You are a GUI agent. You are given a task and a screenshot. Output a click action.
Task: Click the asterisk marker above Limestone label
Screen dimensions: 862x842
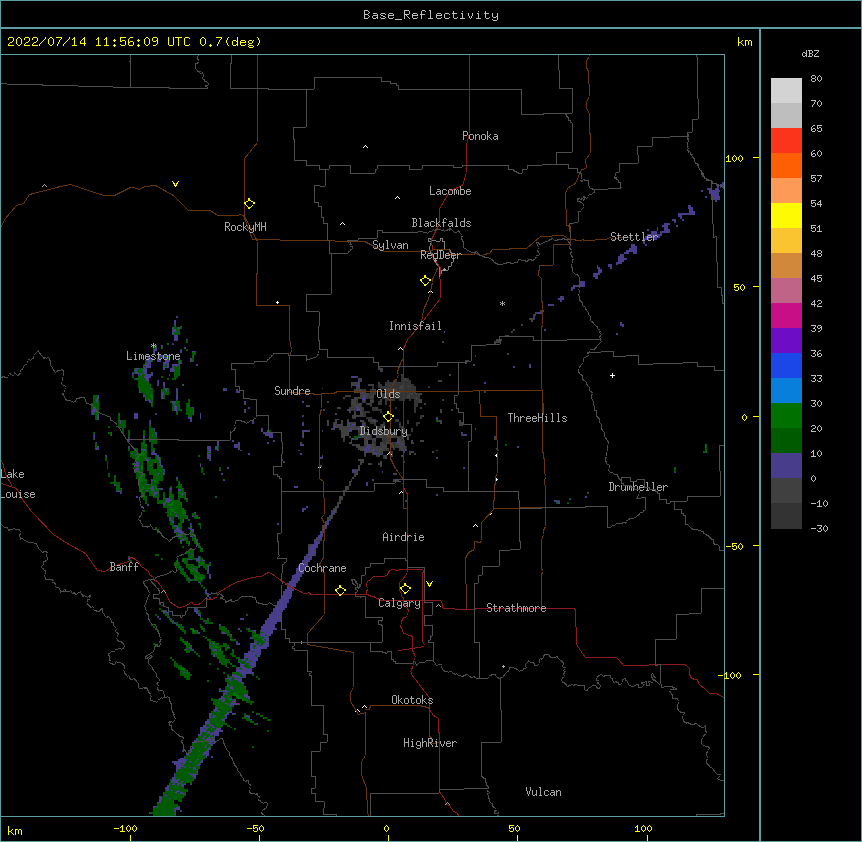point(153,346)
